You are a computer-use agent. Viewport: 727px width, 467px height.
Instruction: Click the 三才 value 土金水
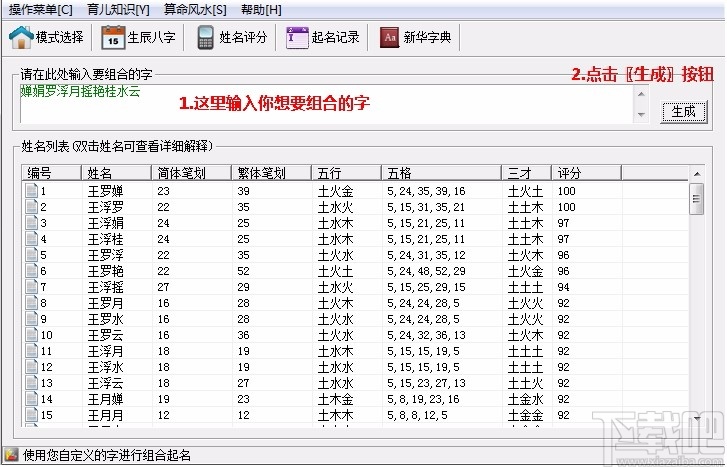pos(525,399)
